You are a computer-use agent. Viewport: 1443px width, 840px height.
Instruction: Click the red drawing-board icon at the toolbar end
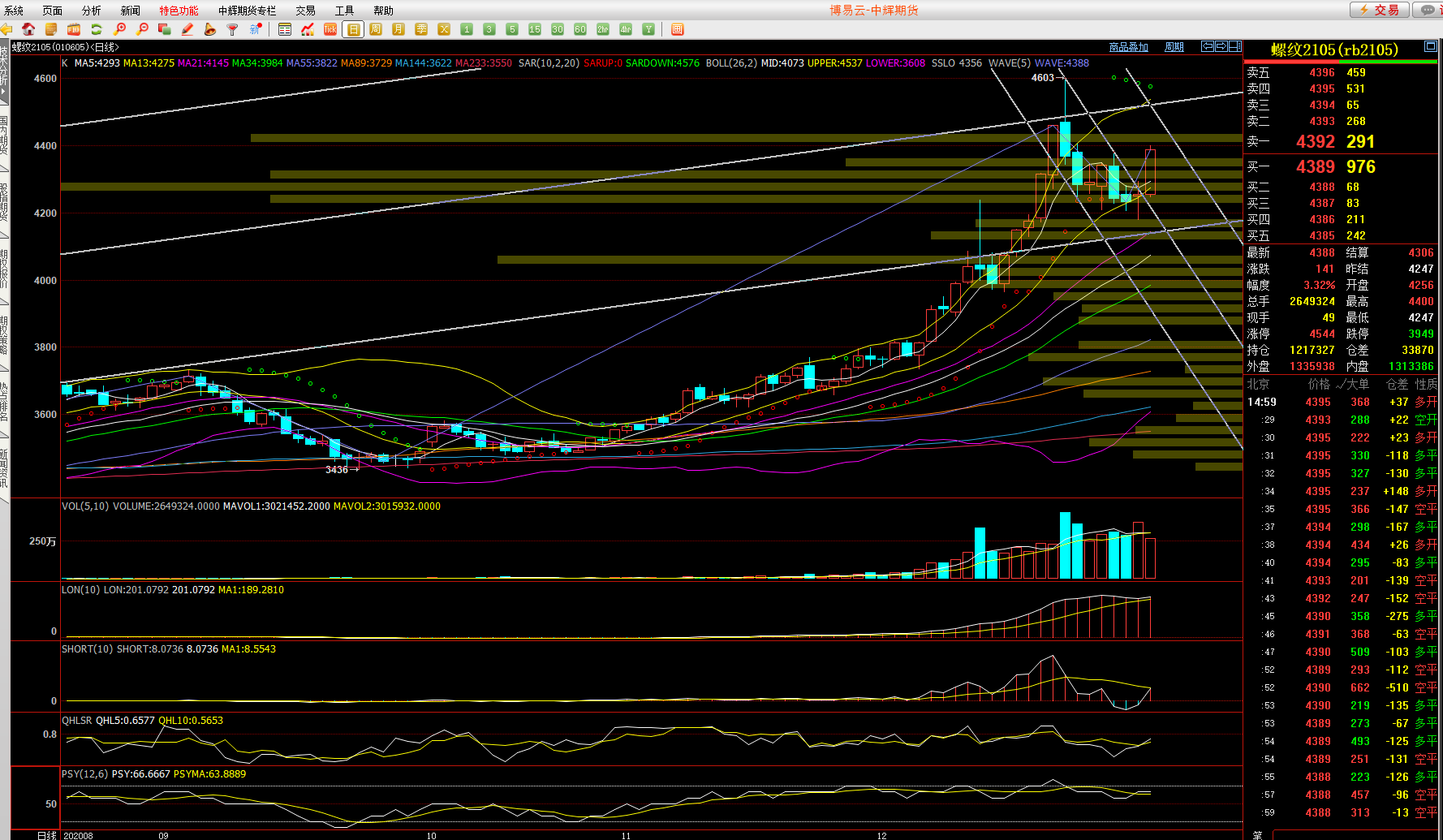[678, 29]
